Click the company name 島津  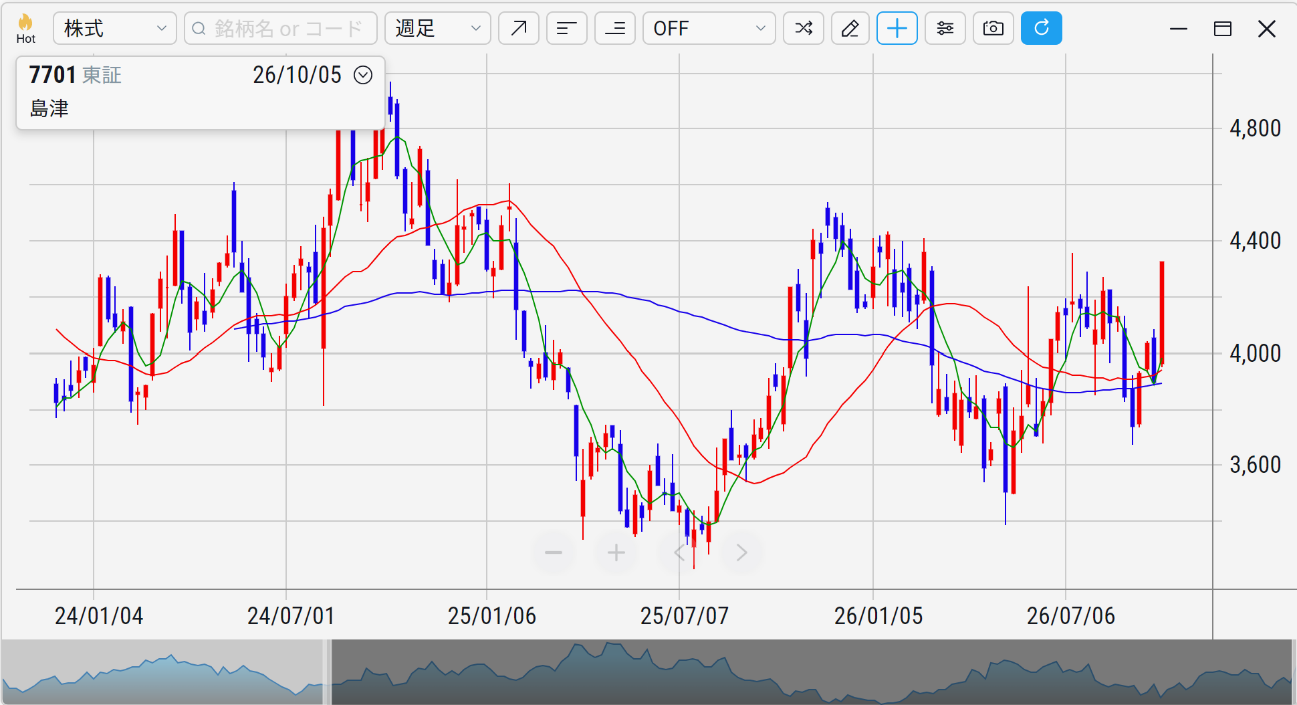(49, 109)
